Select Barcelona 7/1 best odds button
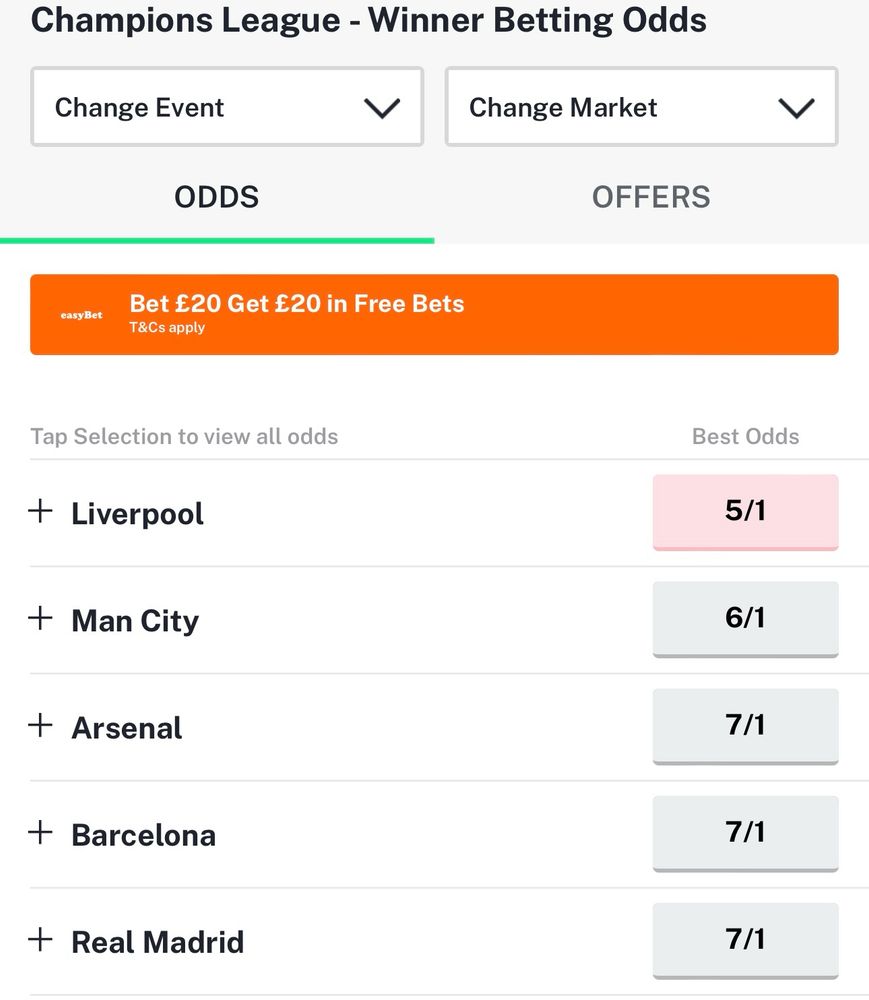The width and height of the screenshot is (869, 1000). point(745,834)
